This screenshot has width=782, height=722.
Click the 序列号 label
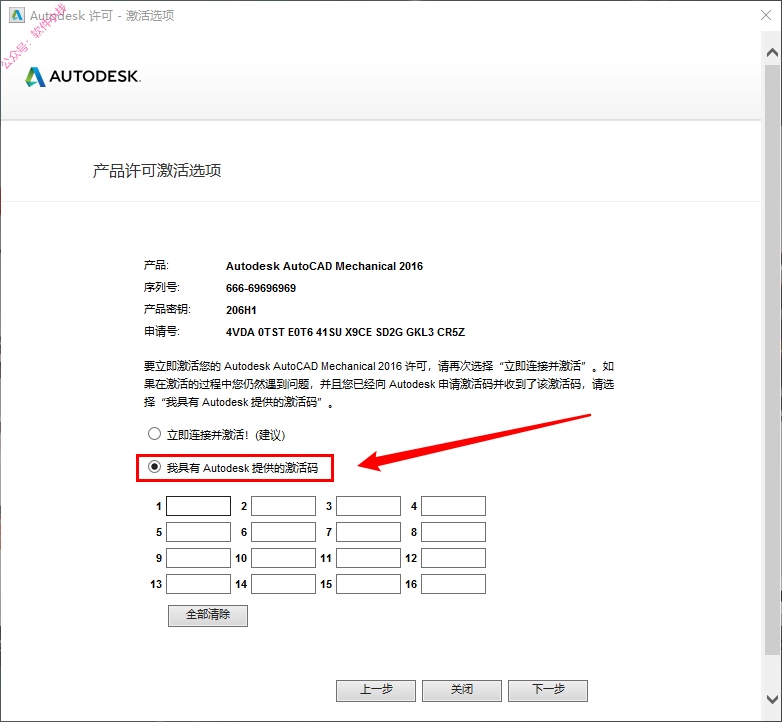coord(162,288)
